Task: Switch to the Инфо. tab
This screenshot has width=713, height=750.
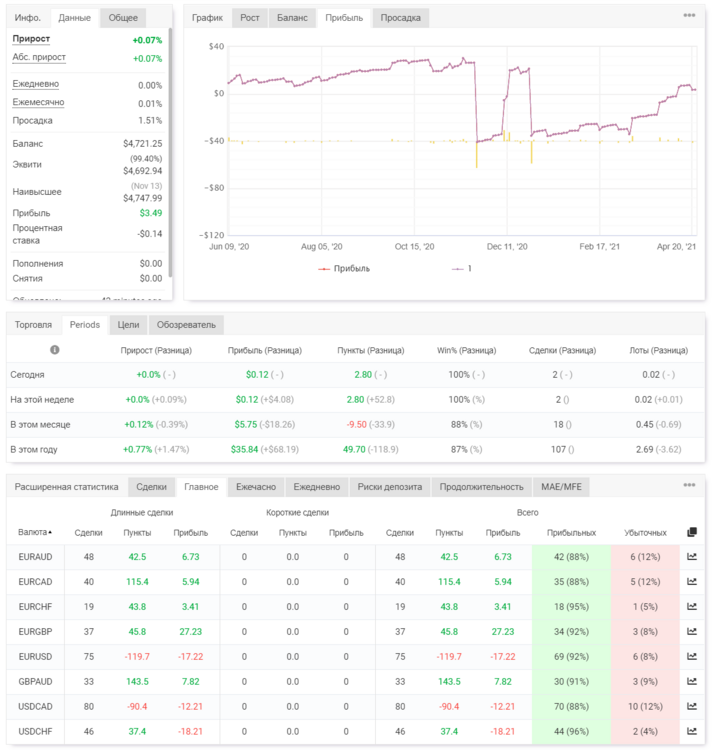Action: tap(28, 18)
